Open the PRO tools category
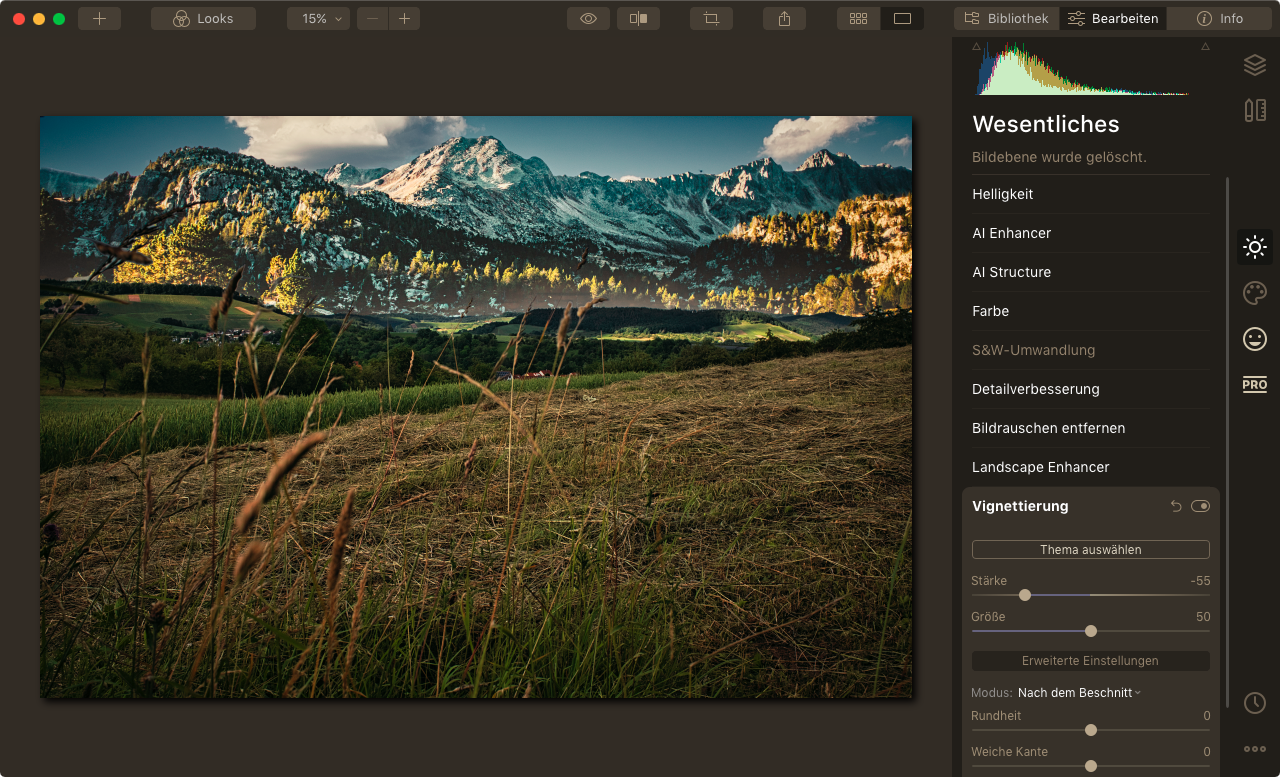 pos(1254,385)
